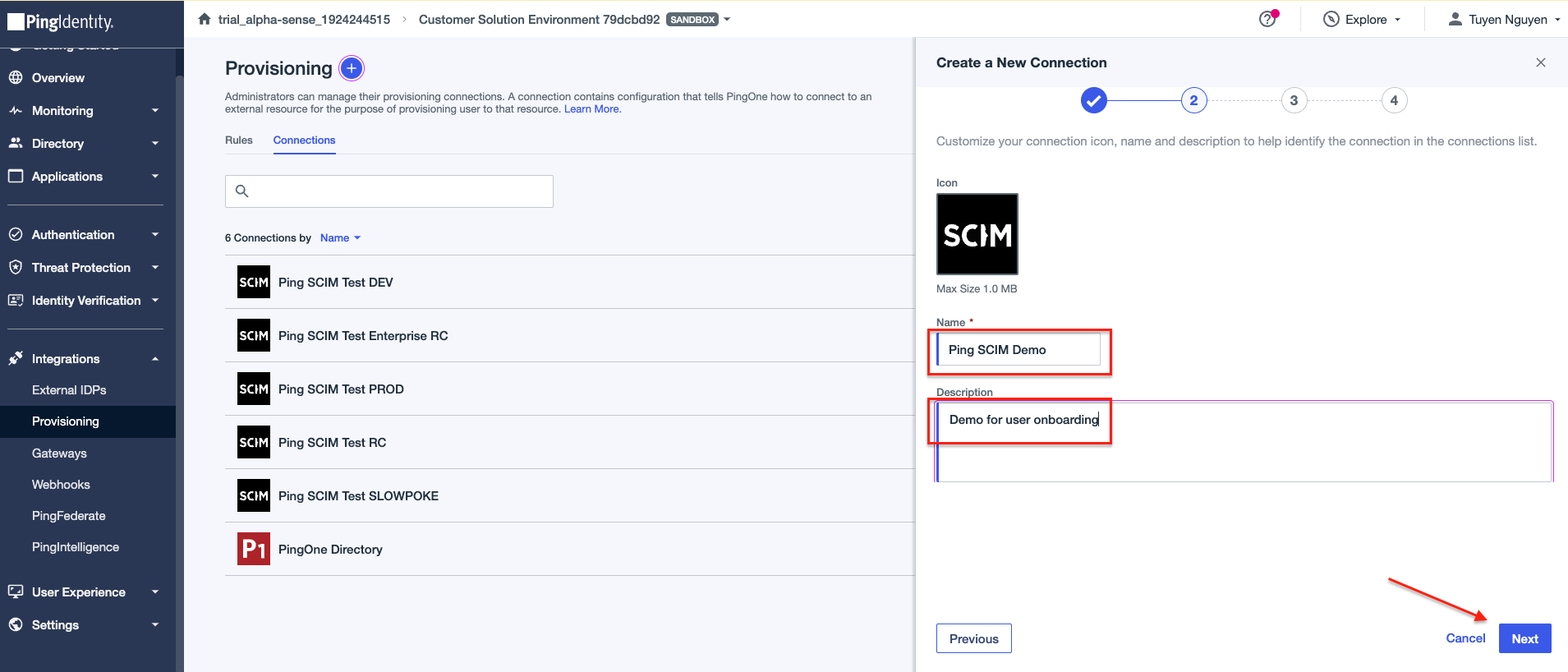Expand the Threat Protection menu arrow
This screenshot has width=1568, height=672.
coord(155,267)
